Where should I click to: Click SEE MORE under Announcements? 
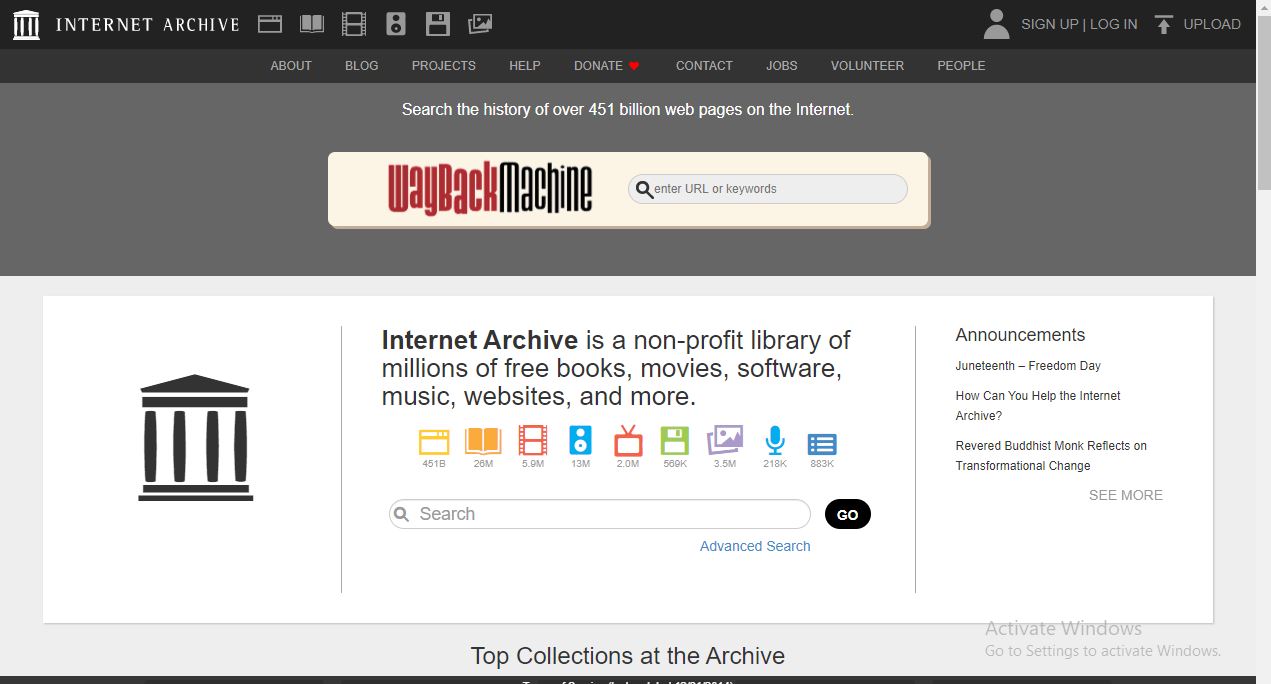pos(1126,495)
